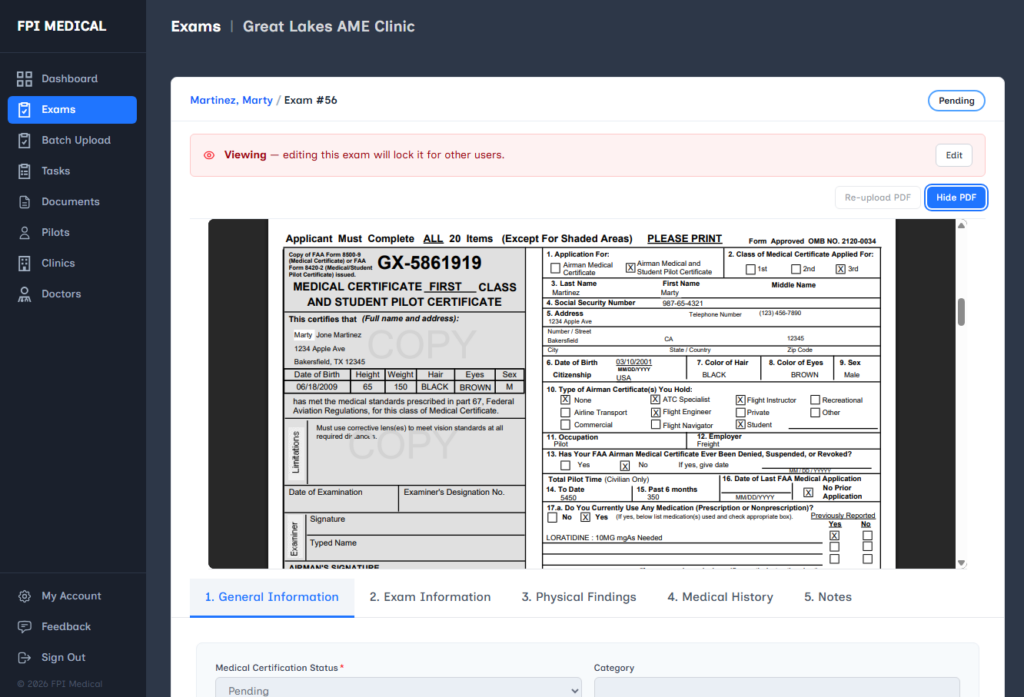Click the Tasks list icon
Image resolution: width=1024 pixels, height=697 pixels.
click(24, 171)
